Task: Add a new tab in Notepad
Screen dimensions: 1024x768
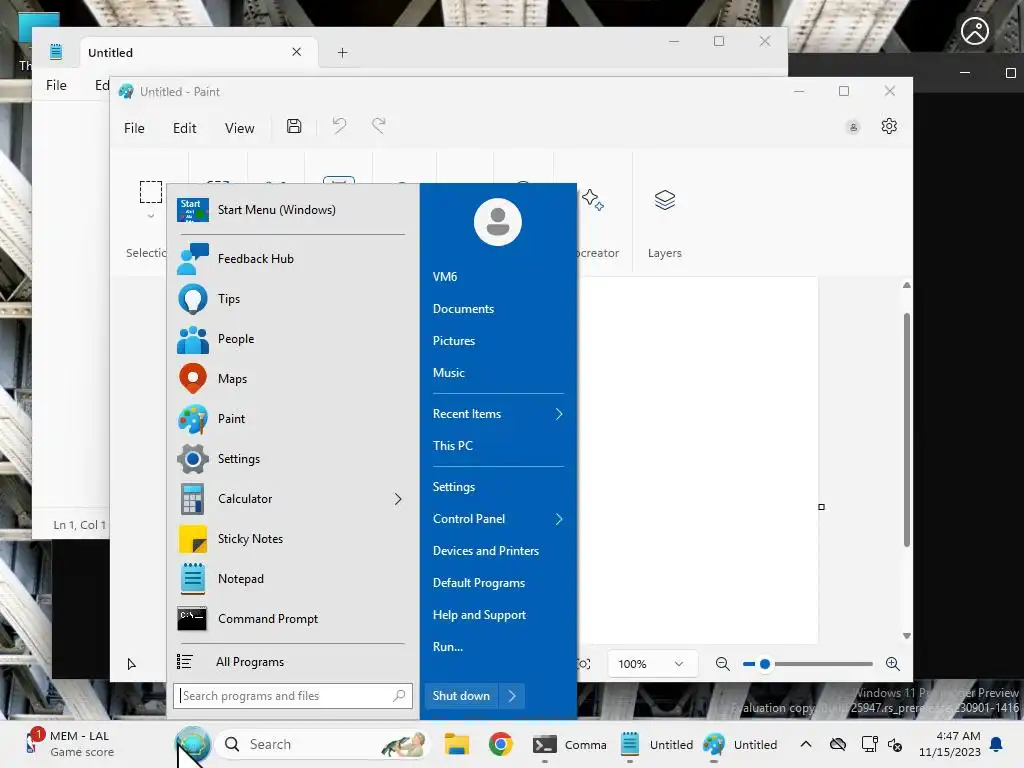Action: (342, 52)
